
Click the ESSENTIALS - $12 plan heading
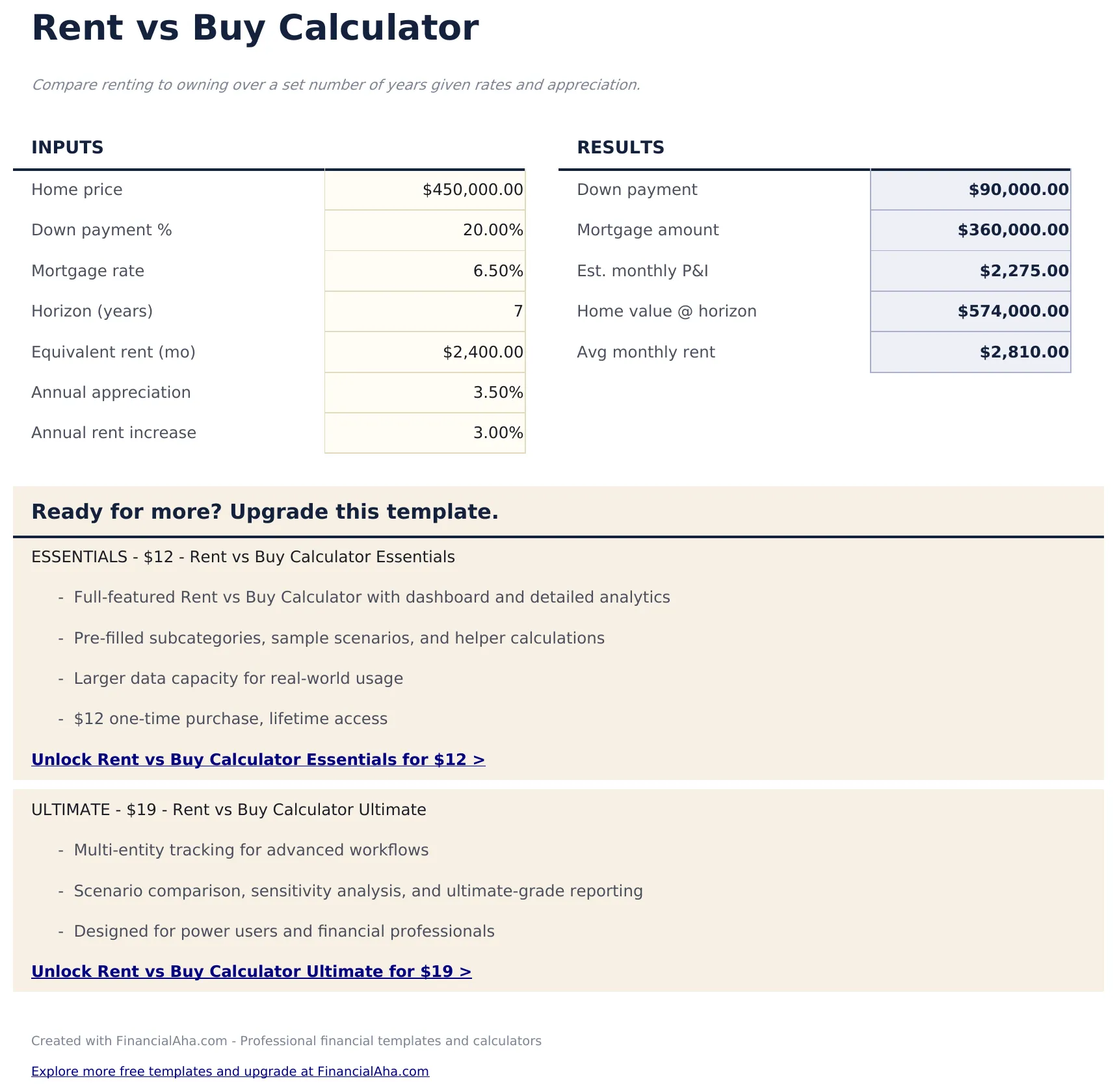[x=243, y=557]
